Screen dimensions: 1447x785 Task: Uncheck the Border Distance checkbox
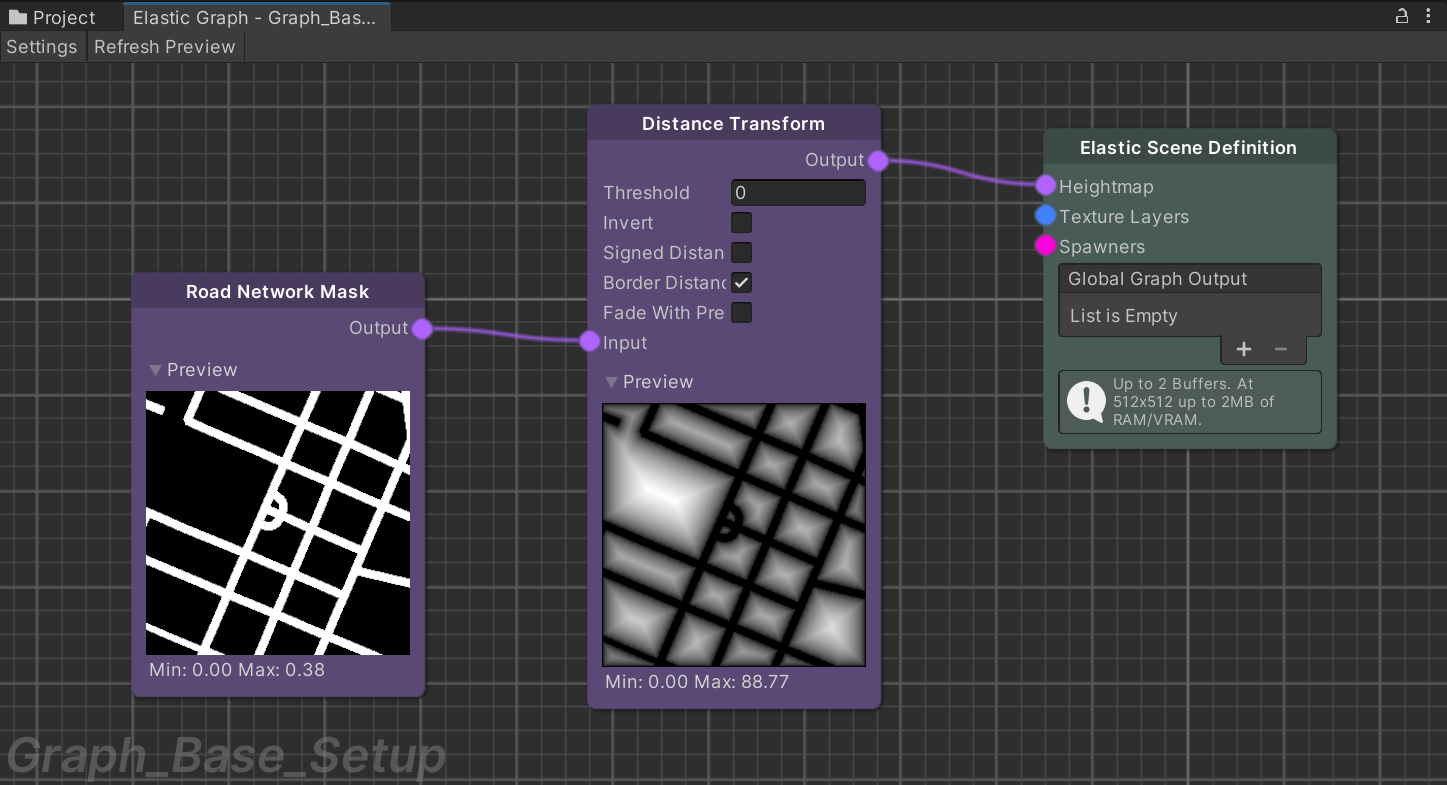pyautogui.click(x=741, y=283)
